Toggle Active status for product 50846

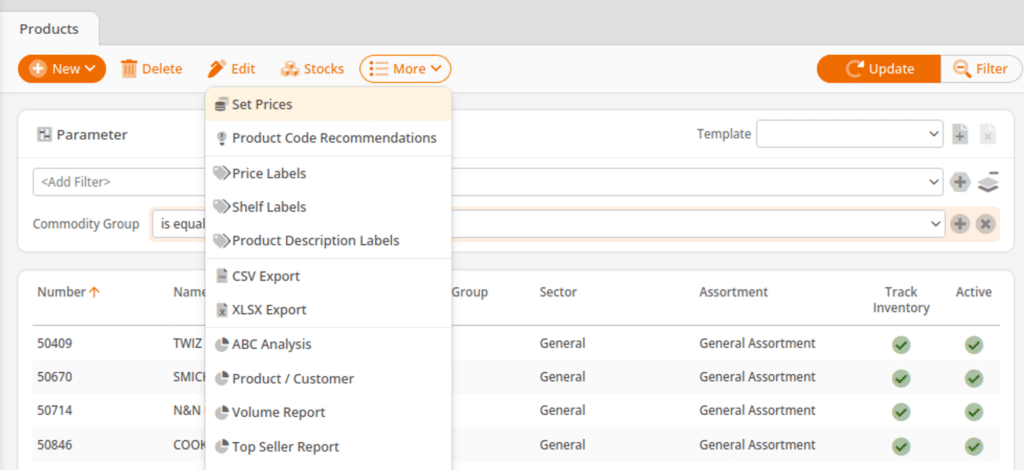coord(973,446)
